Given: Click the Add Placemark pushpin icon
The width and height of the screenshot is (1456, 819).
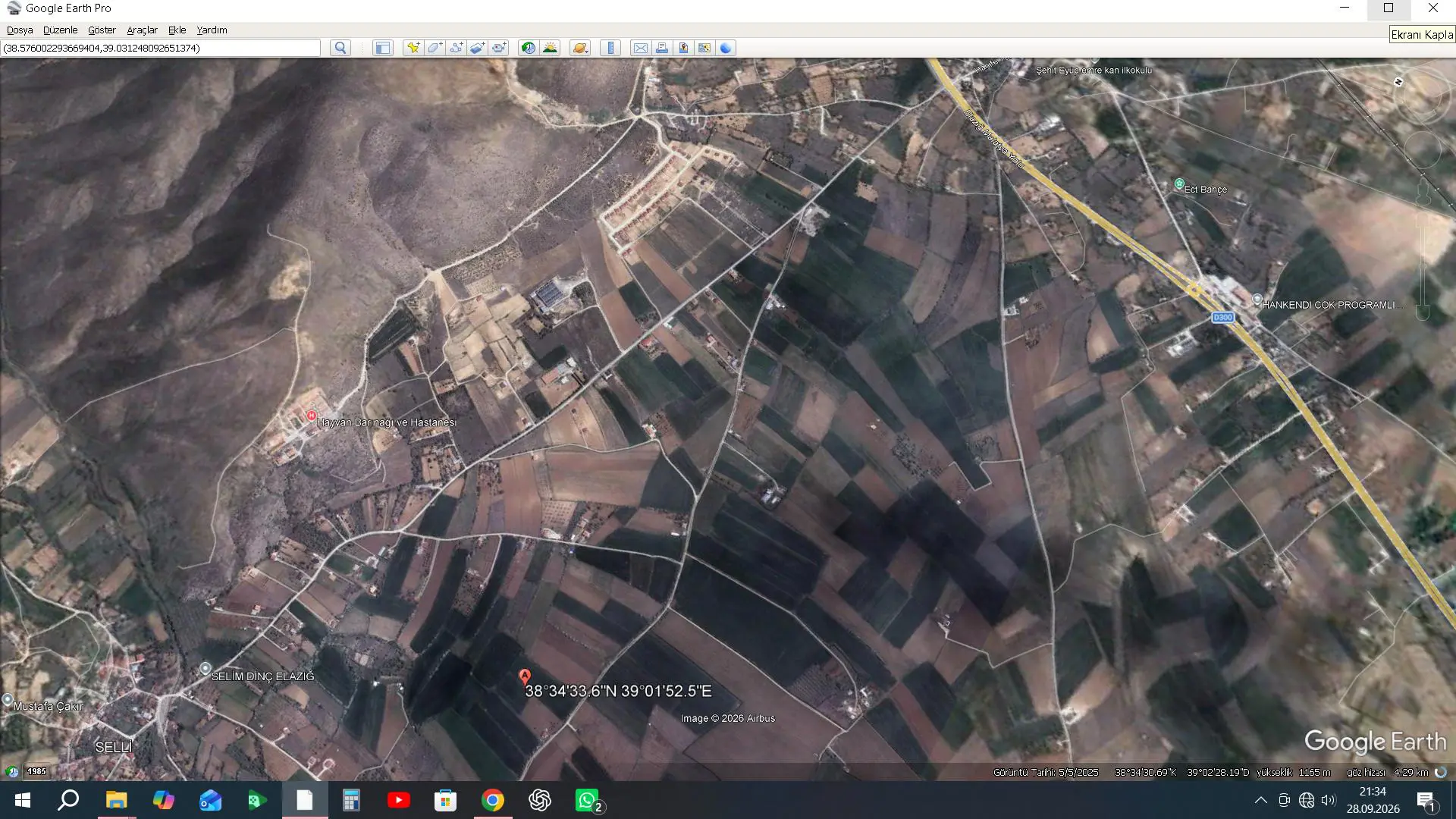Looking at the screenshot, I should click(413, 48).
